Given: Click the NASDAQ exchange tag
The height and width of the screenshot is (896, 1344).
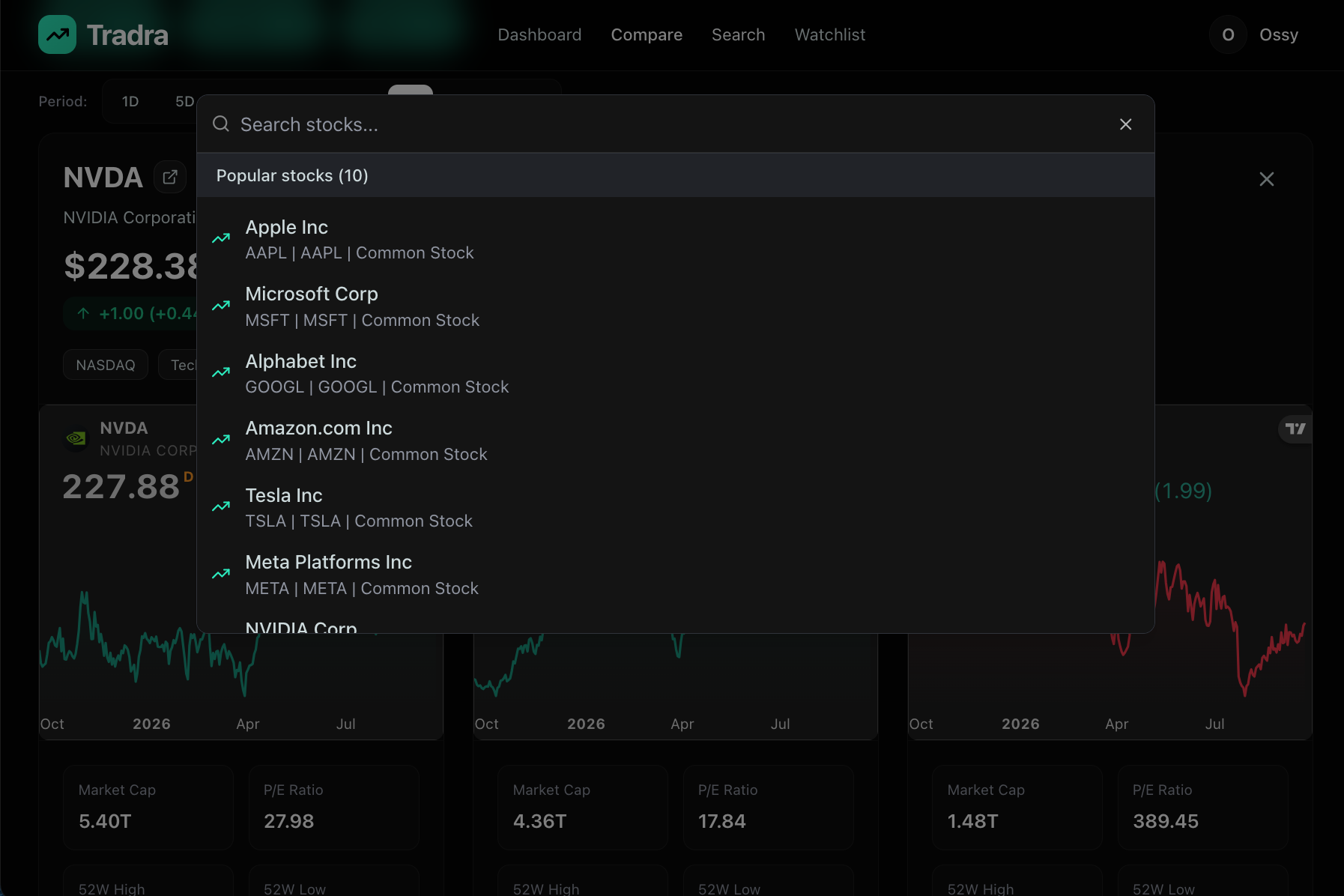Looking at the screenshot, I should pyautogui.click(x=106, y=365).
